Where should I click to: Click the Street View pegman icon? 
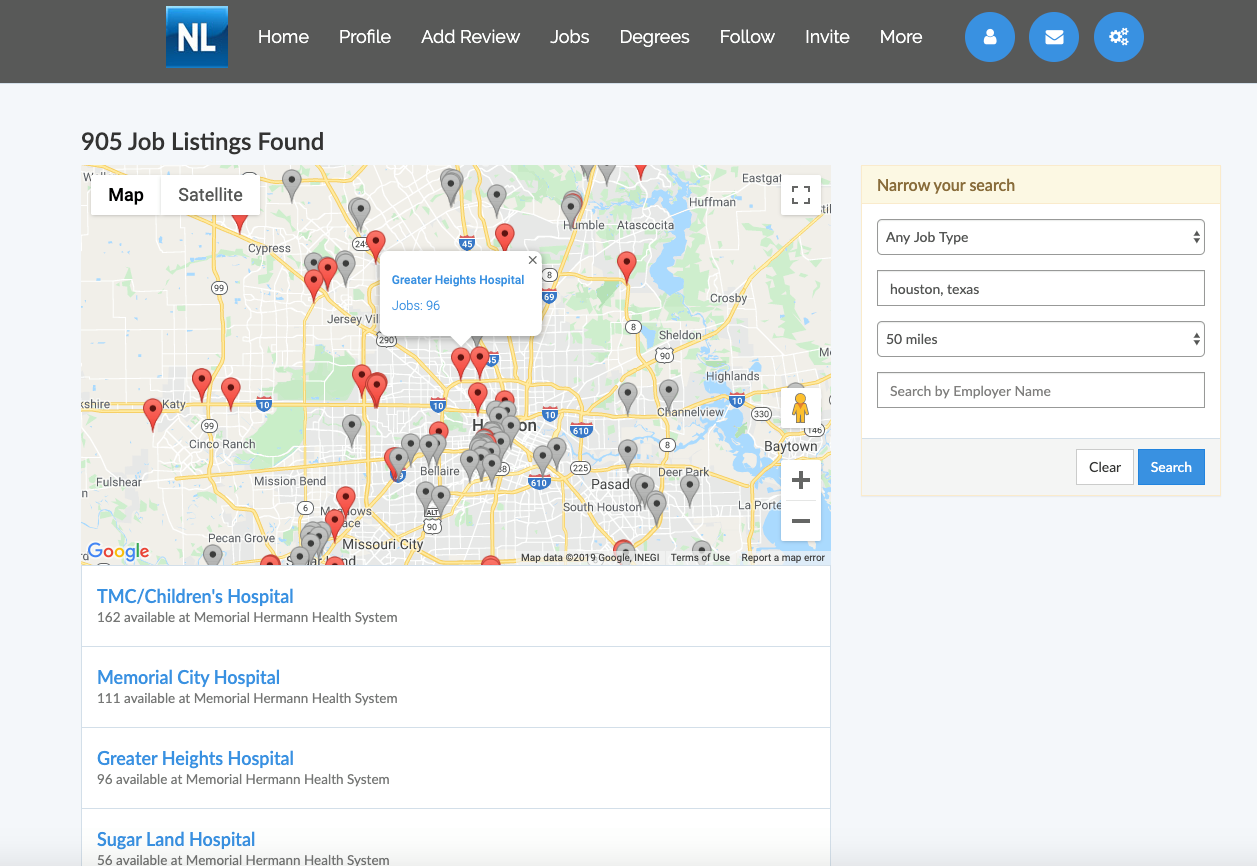click(800, 408)
